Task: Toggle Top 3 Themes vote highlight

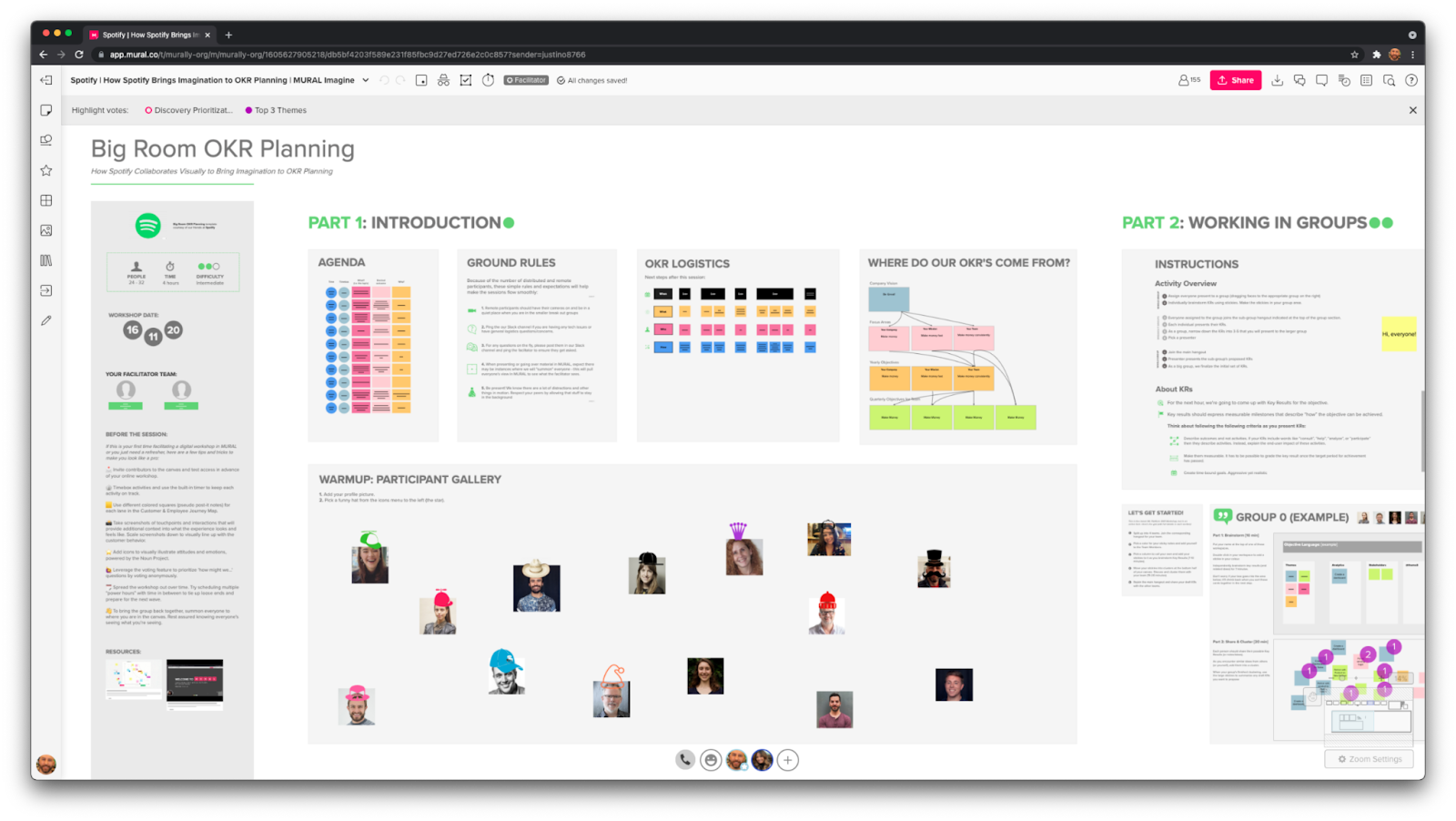Action: [x=276, y=110]
